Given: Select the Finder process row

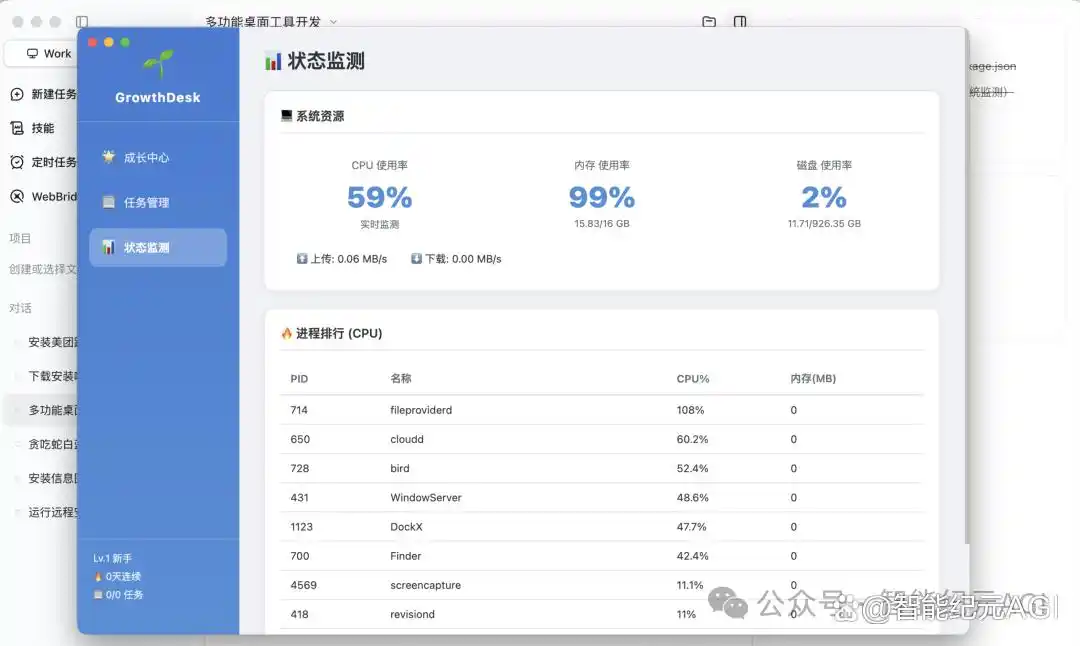Looking at the screenshot, I should 601,556.
